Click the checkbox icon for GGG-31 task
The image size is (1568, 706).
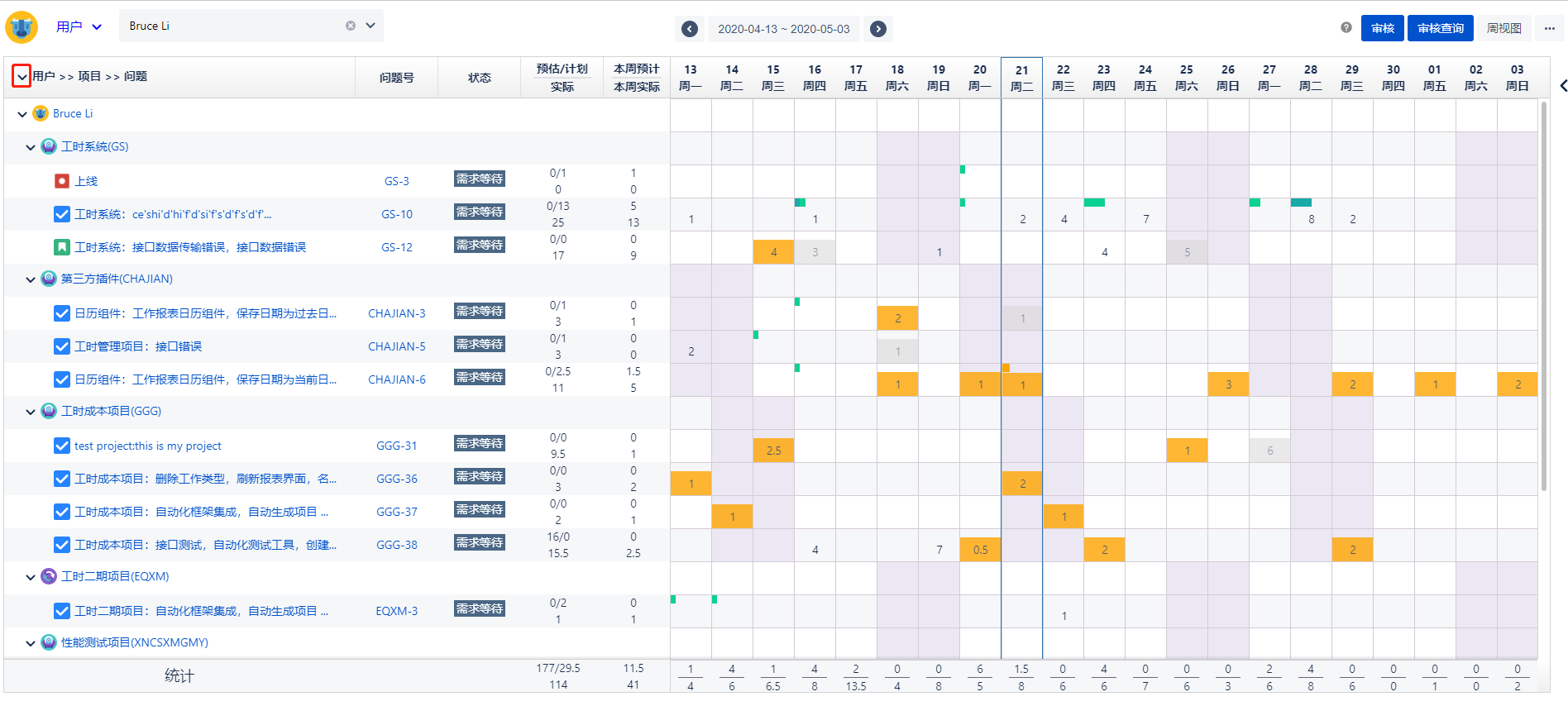pos(62,446)
